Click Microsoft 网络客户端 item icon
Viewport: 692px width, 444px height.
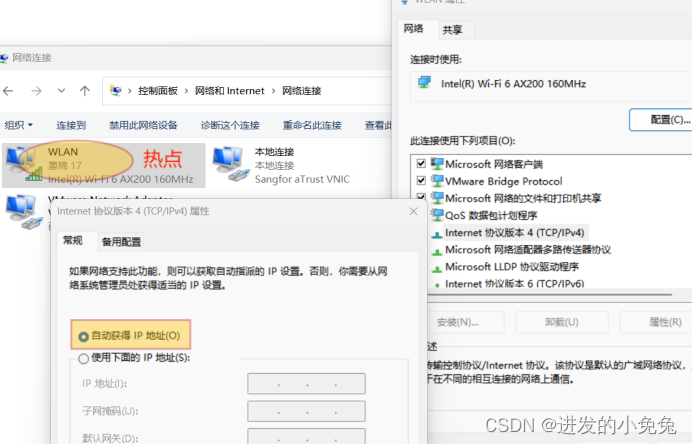point(437,164)
